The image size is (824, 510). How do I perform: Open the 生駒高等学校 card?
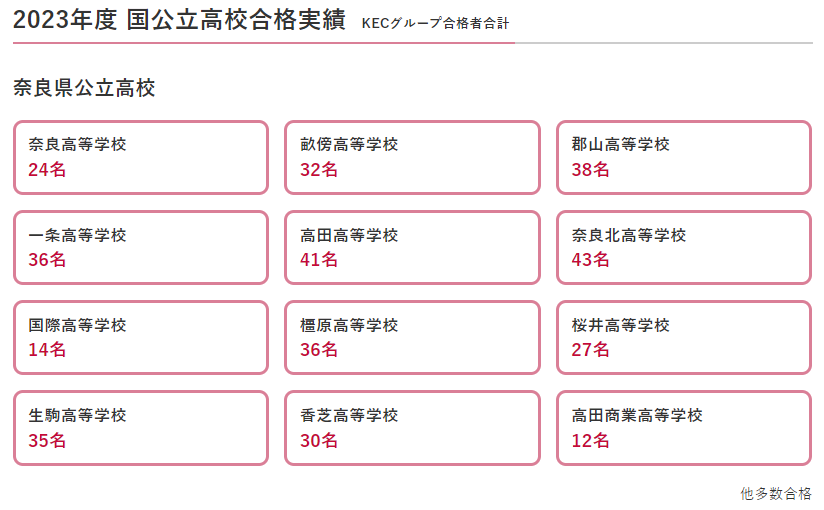[x=141, y=428]
